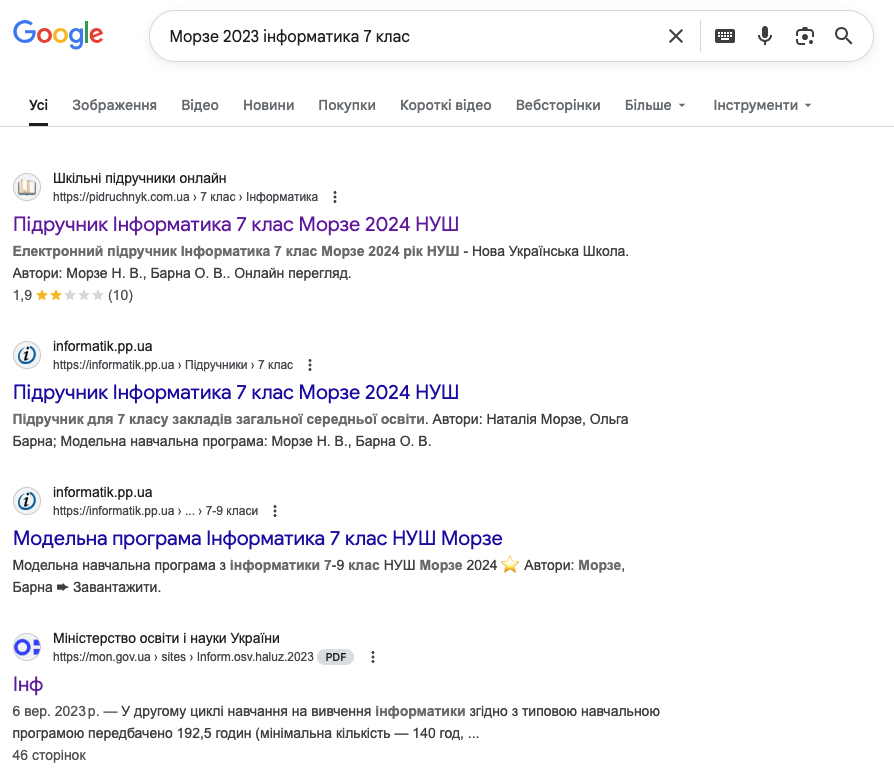Image resolution: width=894 pixels, height=768 pixels.
Task: Open three-dot menu for pidruchnyk.com.ua result
Action: [x=335, y=197]
